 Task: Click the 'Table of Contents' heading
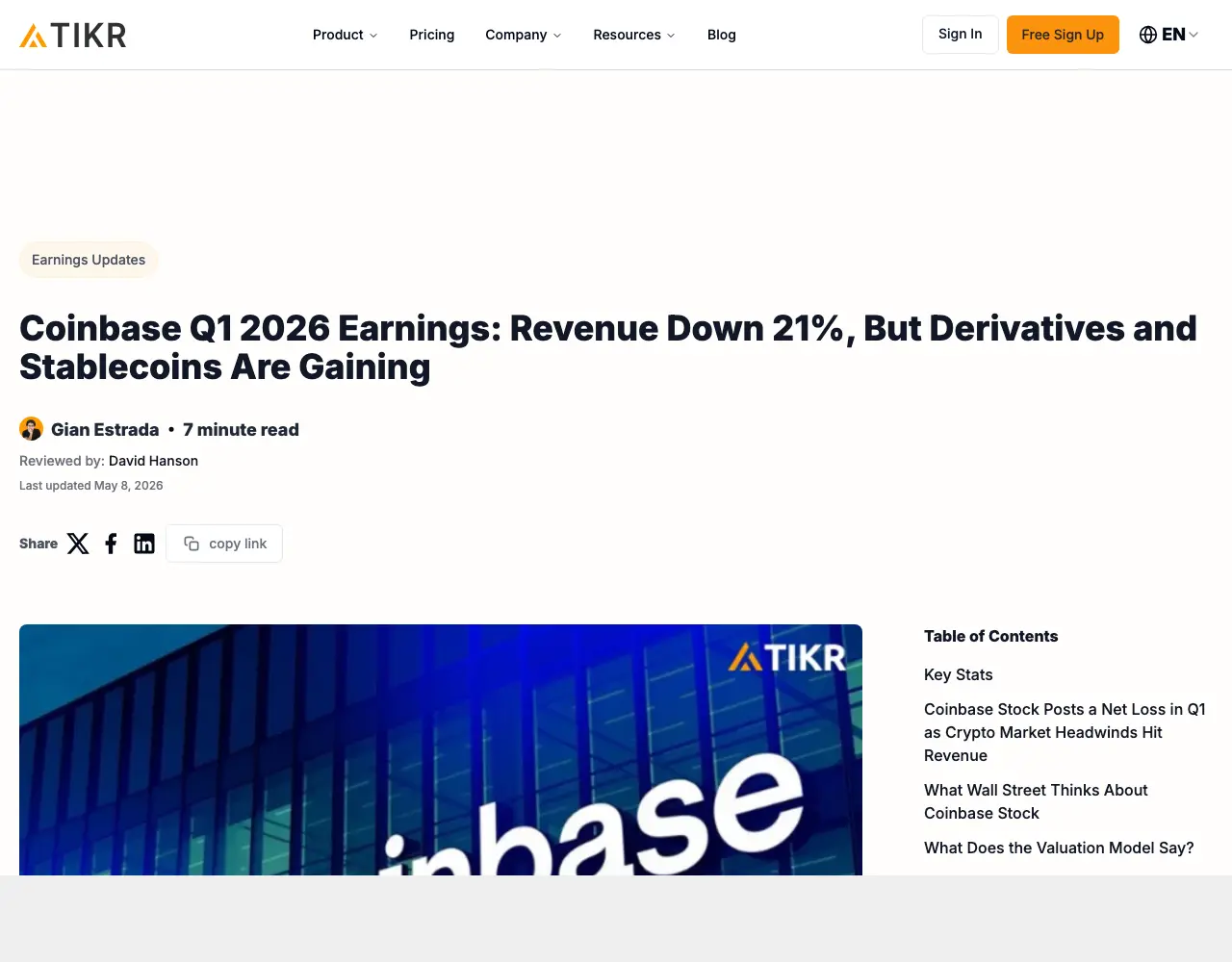pos(990,636)
